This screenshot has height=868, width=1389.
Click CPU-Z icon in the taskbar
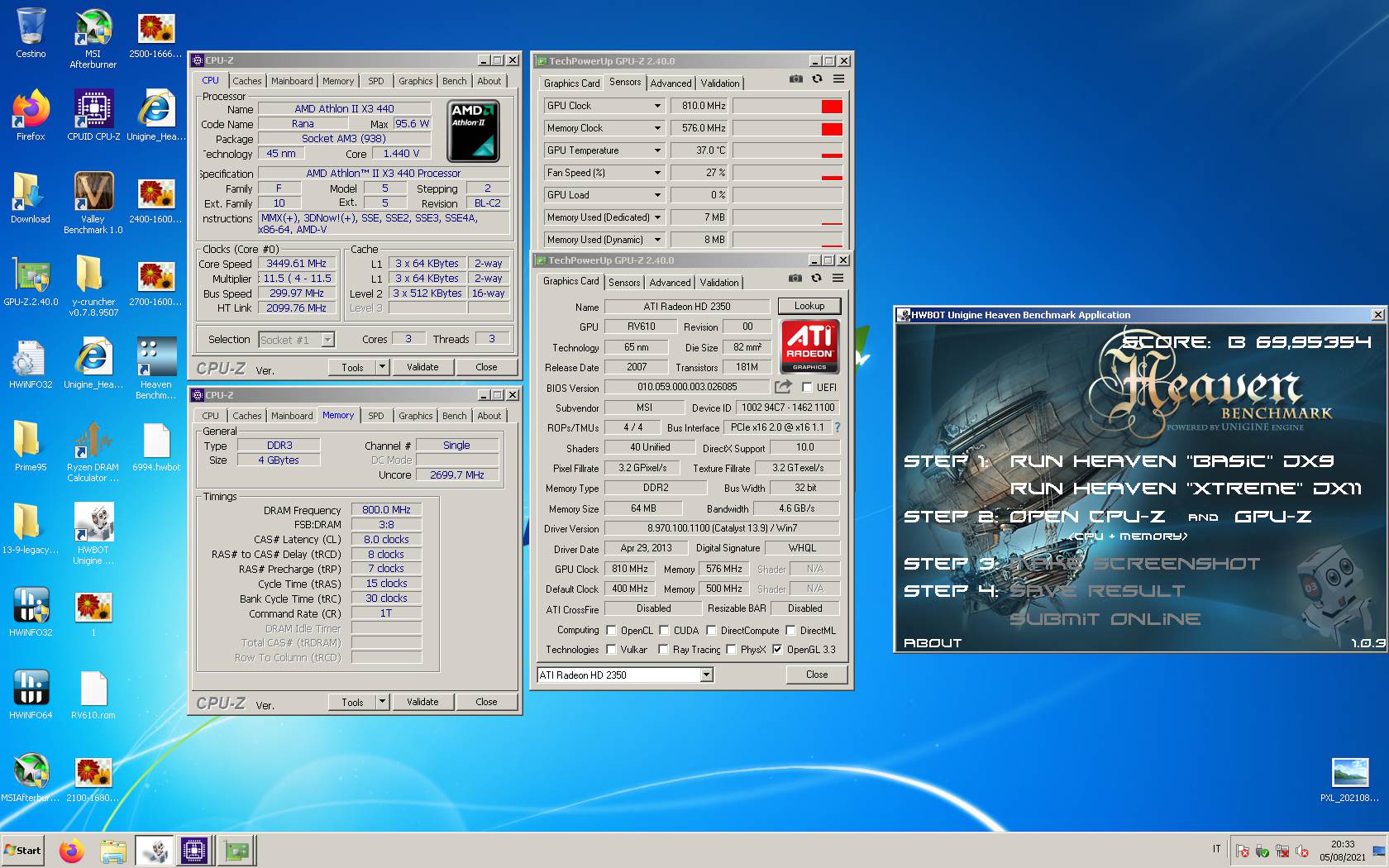pos(194,851)
